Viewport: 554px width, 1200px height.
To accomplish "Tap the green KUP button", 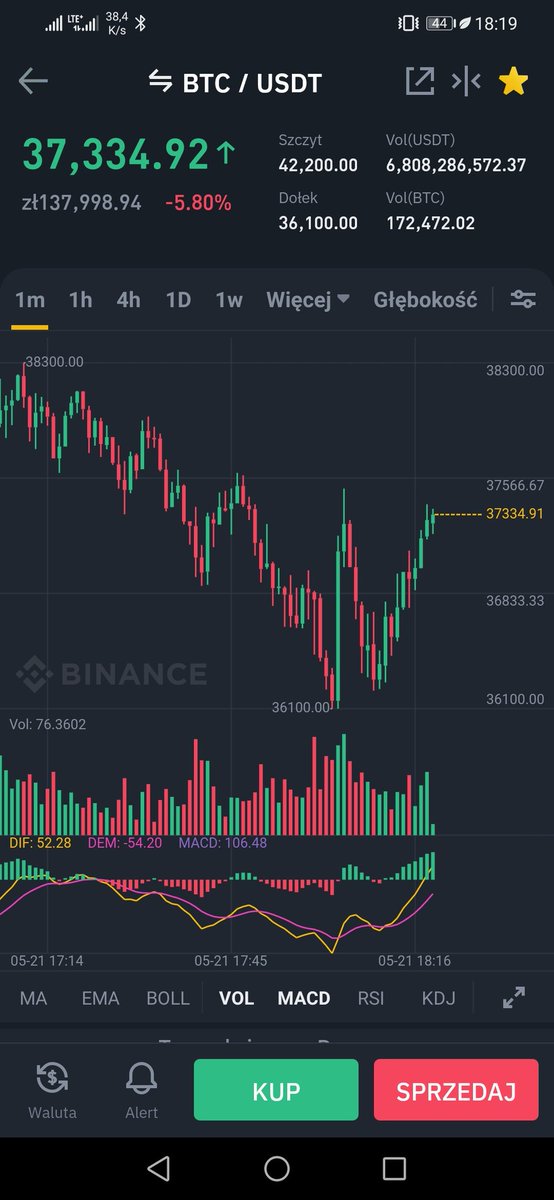I will [x=276, y=1091].
